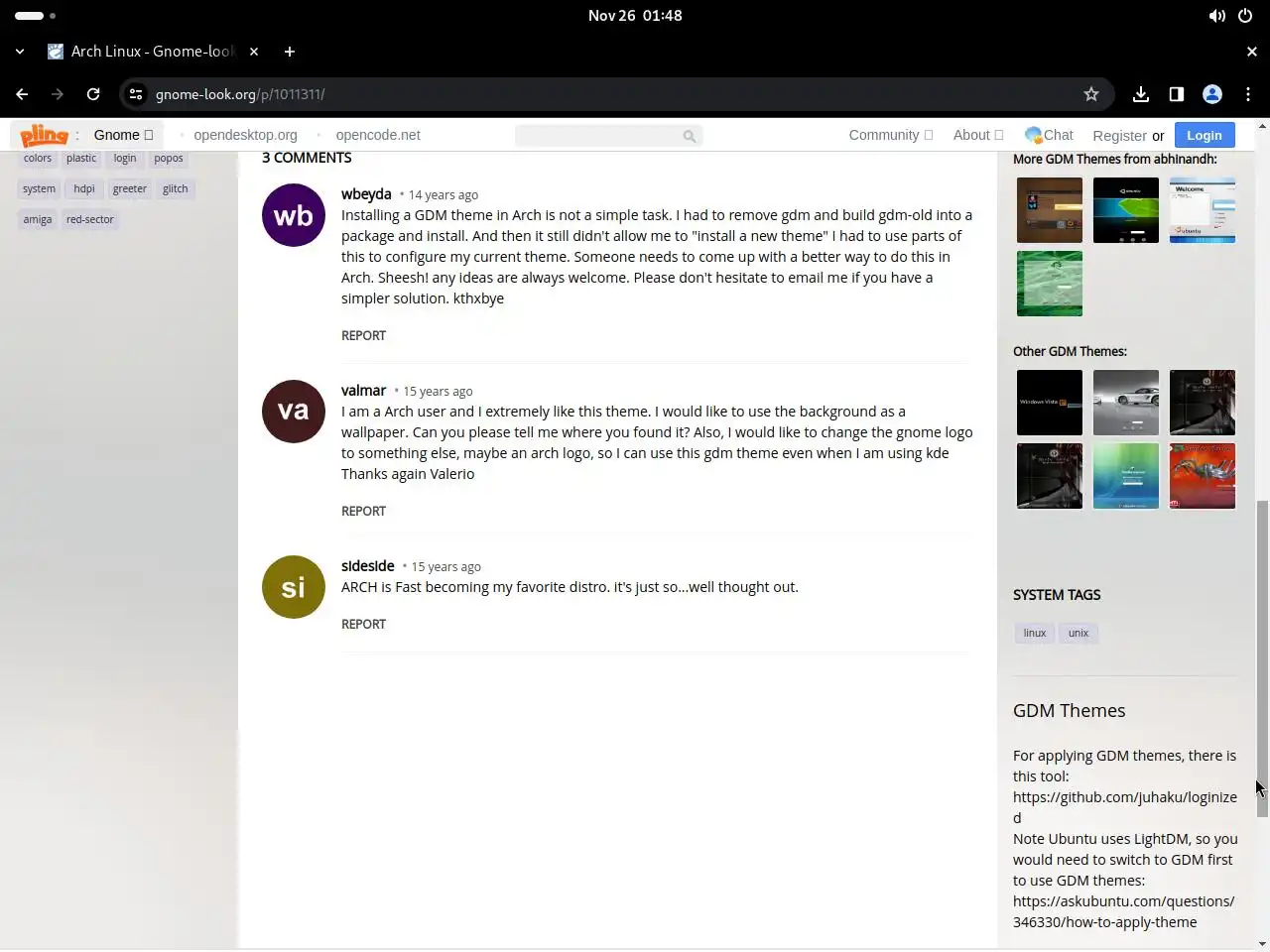Open opencode.net link
1270x952 pixels.
point(378,135)
